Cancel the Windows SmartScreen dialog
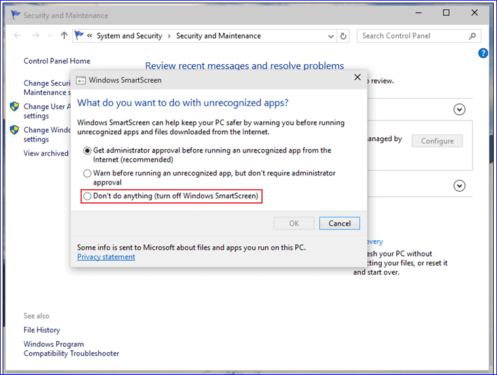The width and height of the screenshot is (497, 375). click(339, 223)
